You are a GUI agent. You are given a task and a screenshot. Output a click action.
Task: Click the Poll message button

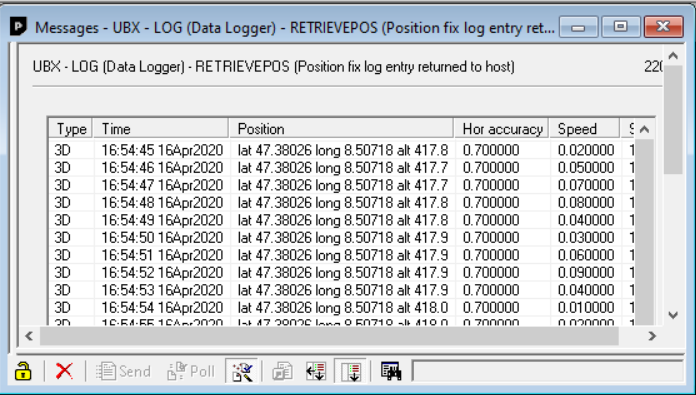191,371
